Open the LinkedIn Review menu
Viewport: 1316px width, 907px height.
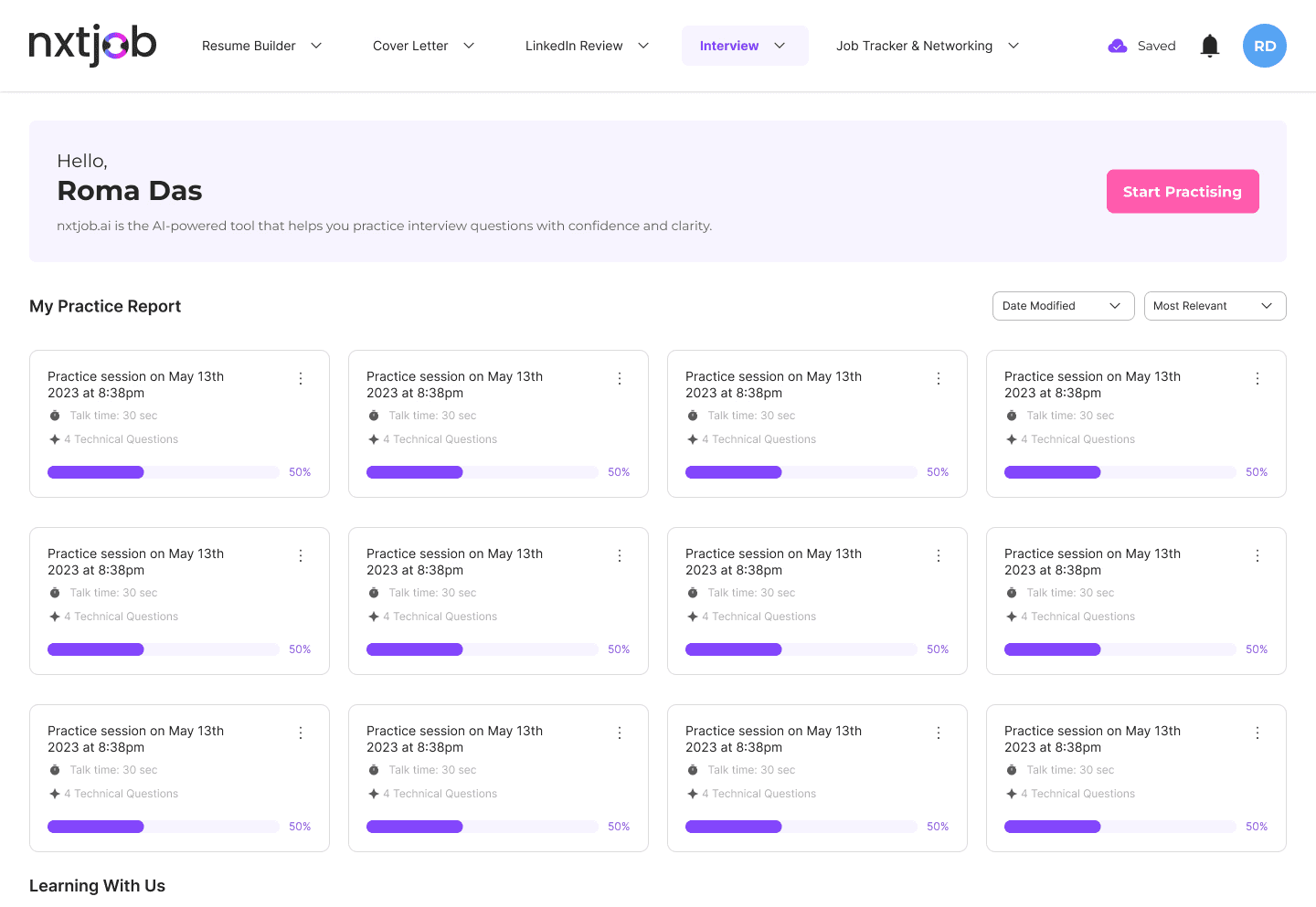click(x=587, y=46)
